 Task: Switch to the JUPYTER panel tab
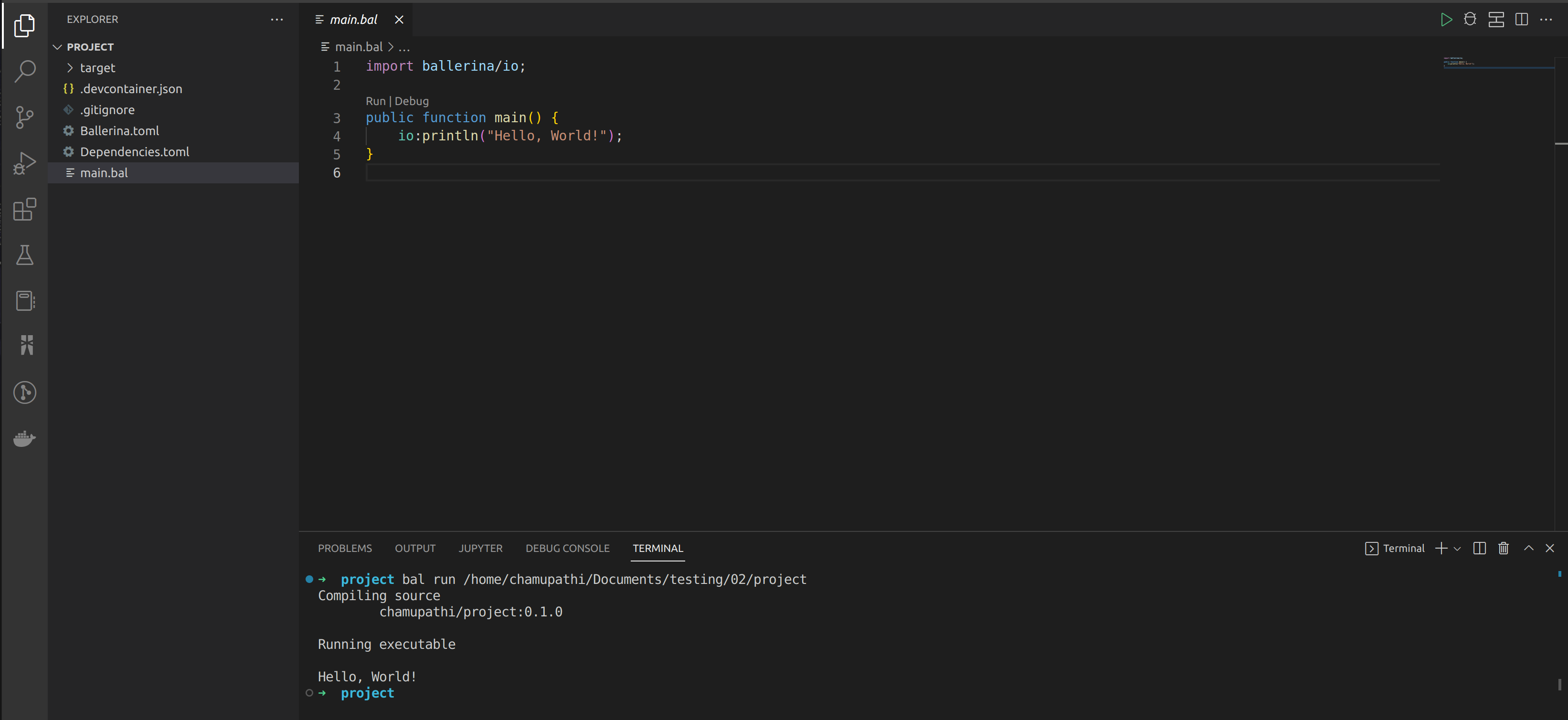[480, 549]
